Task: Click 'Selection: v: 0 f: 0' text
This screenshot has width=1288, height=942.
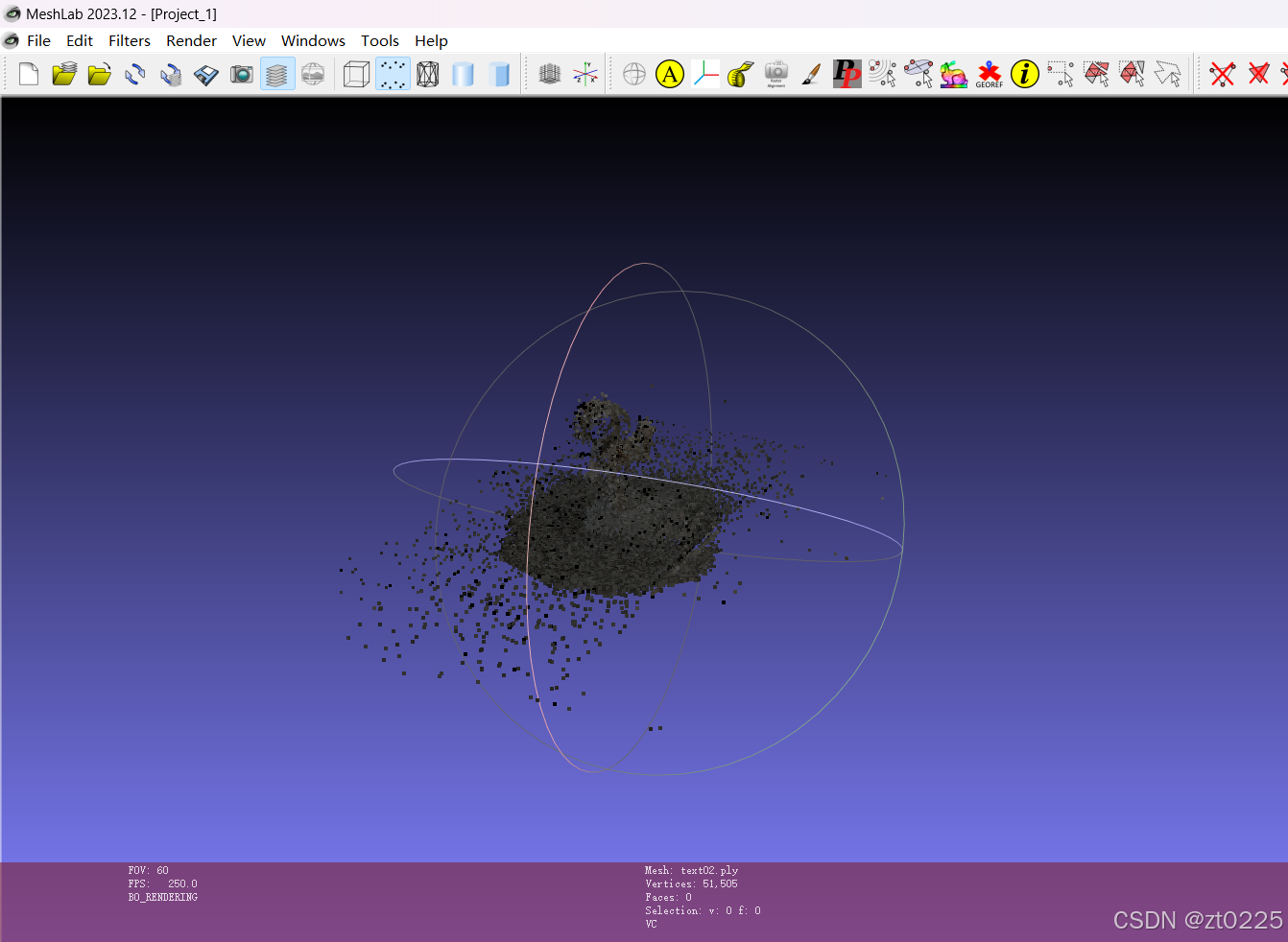Action: pyautogui.click(x=703, y=910)
